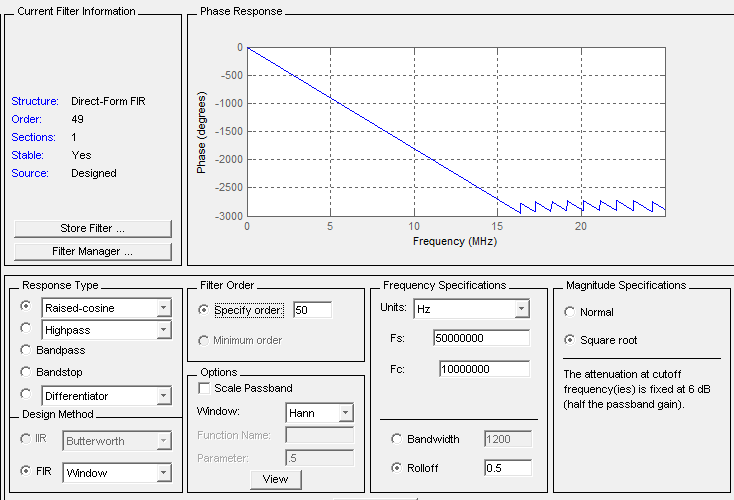Open the Filter Manager
Screen dimensions: 734x500
click(x=93, y=251)
